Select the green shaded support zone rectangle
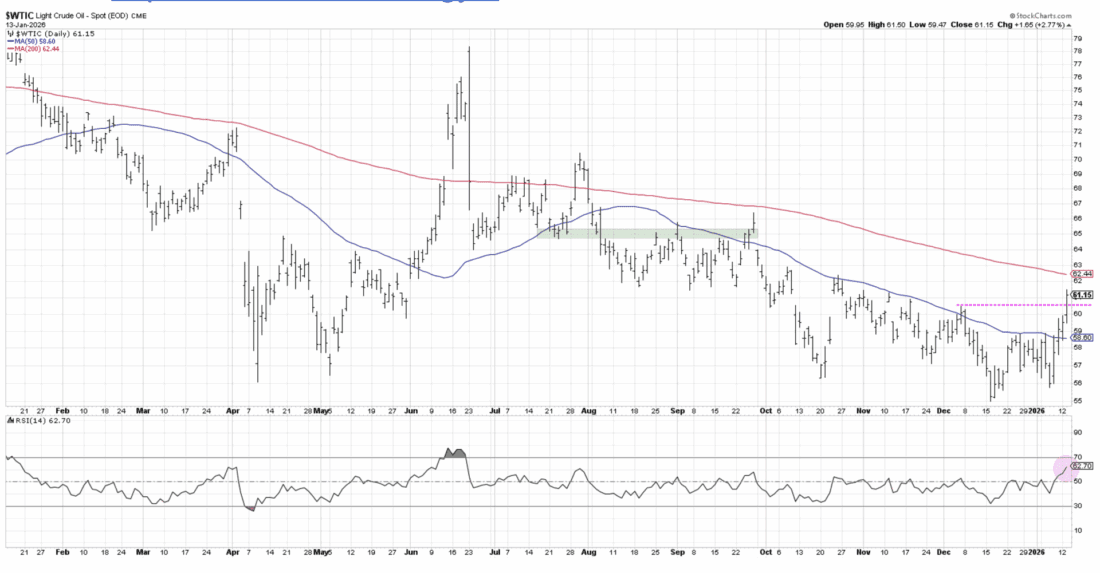1100x573 pixels. (648, 233)
